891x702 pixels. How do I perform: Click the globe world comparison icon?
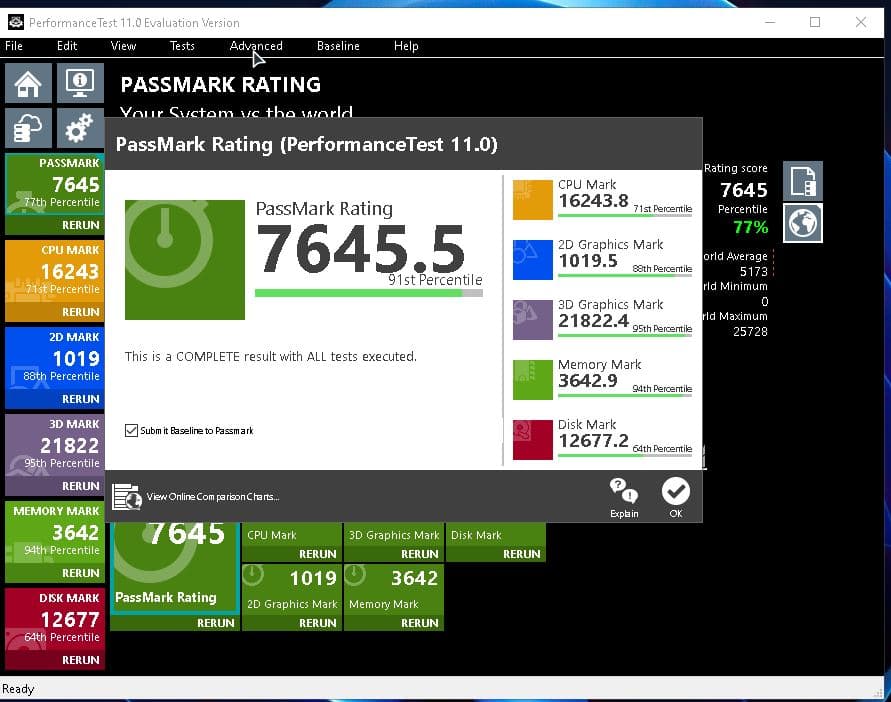coord(802,223)
